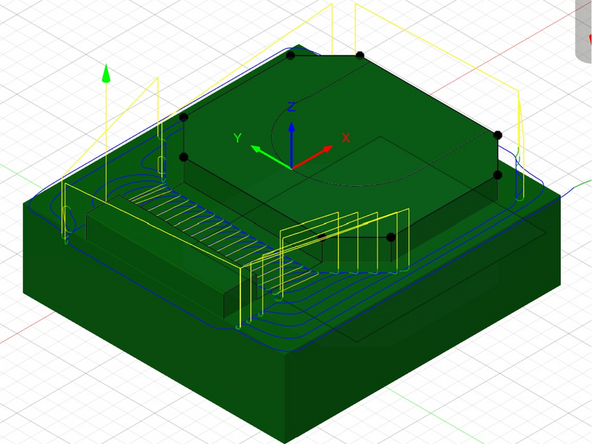Click the blue Z axis label
The image size is (592, 444).
[x=291, y=107]
